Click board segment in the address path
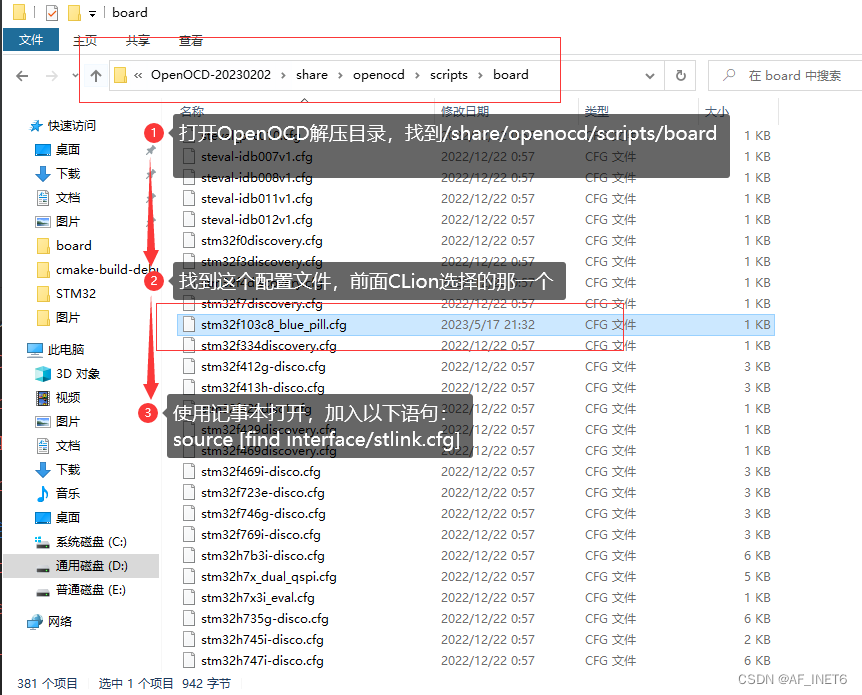The image size is (862, 695). (x=511, y=75)
